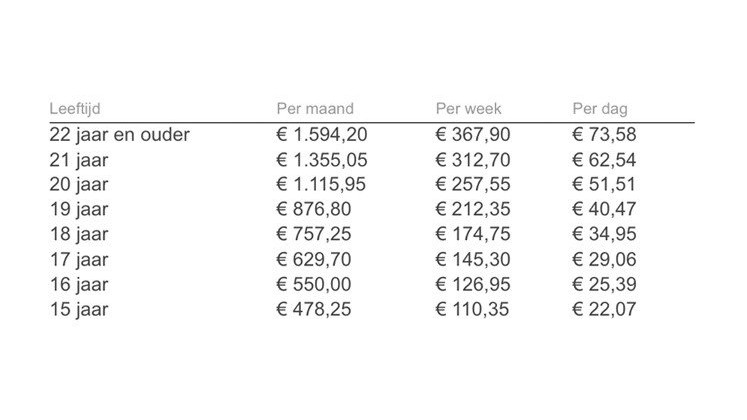The height and width of the screenshot is (420, 747).
Task: Click the € 22,07 daily value
Action: (604, 310)
